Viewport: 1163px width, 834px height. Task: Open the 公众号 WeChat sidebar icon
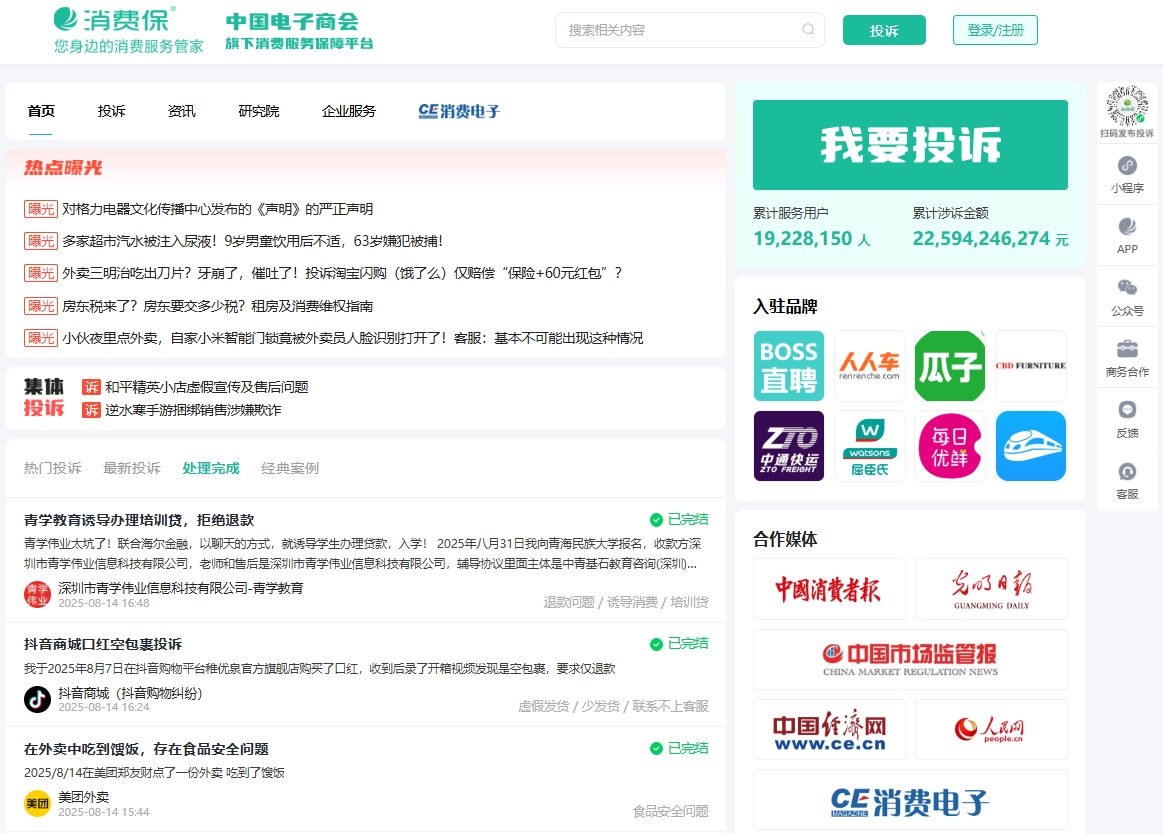click(1127, 287)
